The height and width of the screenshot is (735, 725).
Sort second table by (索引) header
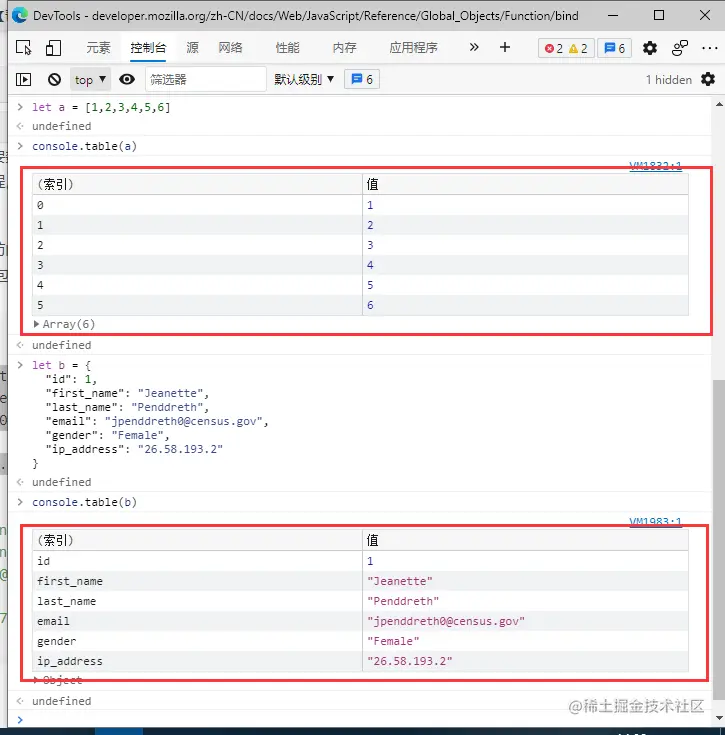tap(197, 540)
